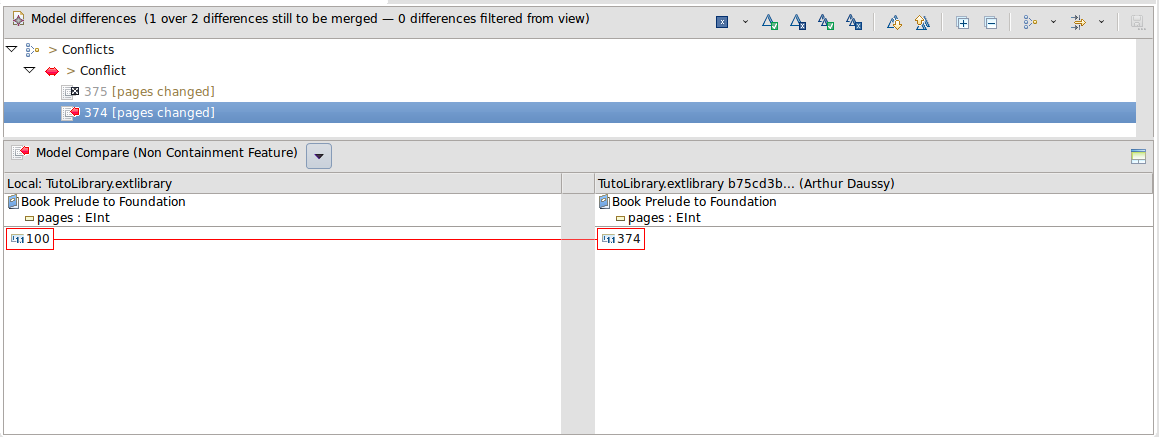Click the Accept change icon with green check
Image resolution: width=1159 pixels, height=437 pixels.
(770, 22)
